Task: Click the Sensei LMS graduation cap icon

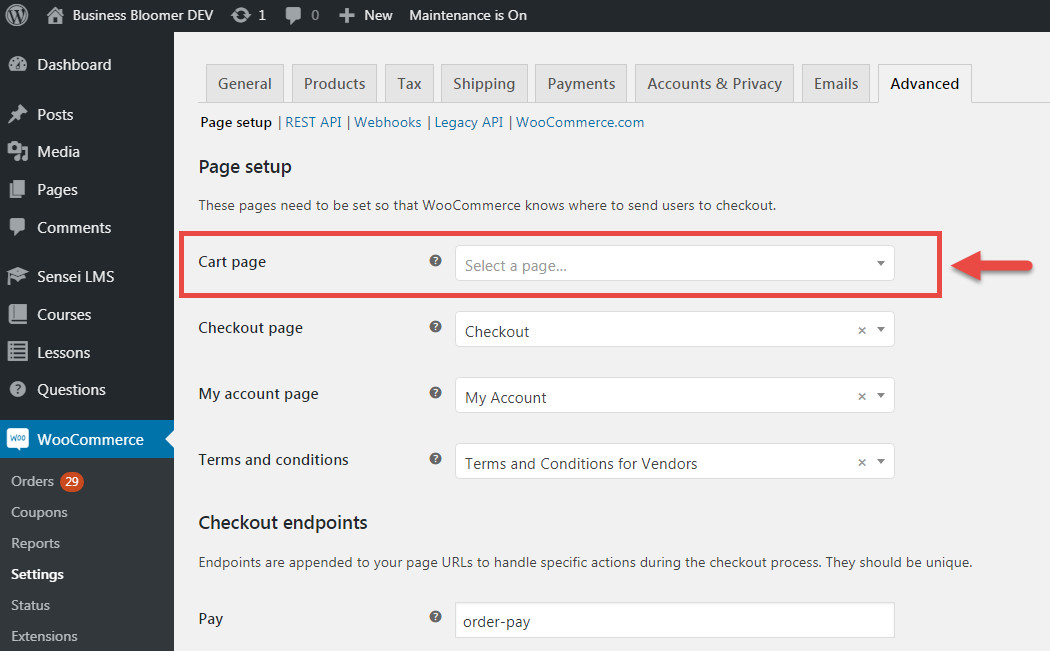Action: tap(18, 276)
